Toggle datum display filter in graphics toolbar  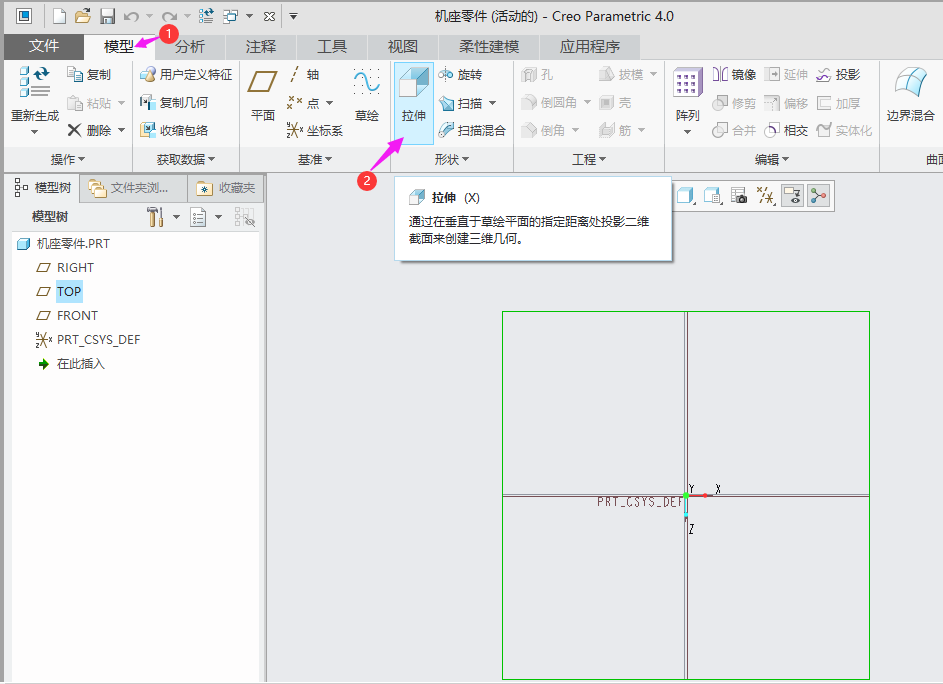click(765, 196)
